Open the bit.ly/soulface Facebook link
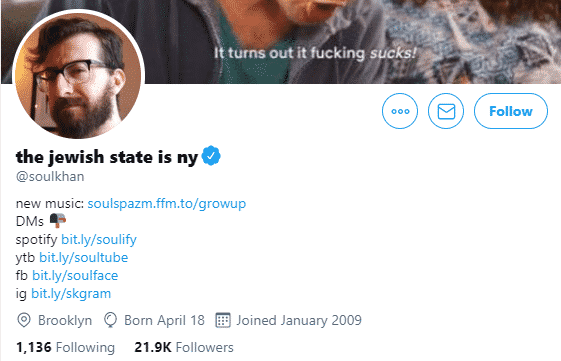This screenshot has width=561, height=361. pyautogui.click(x=75, y=275)
